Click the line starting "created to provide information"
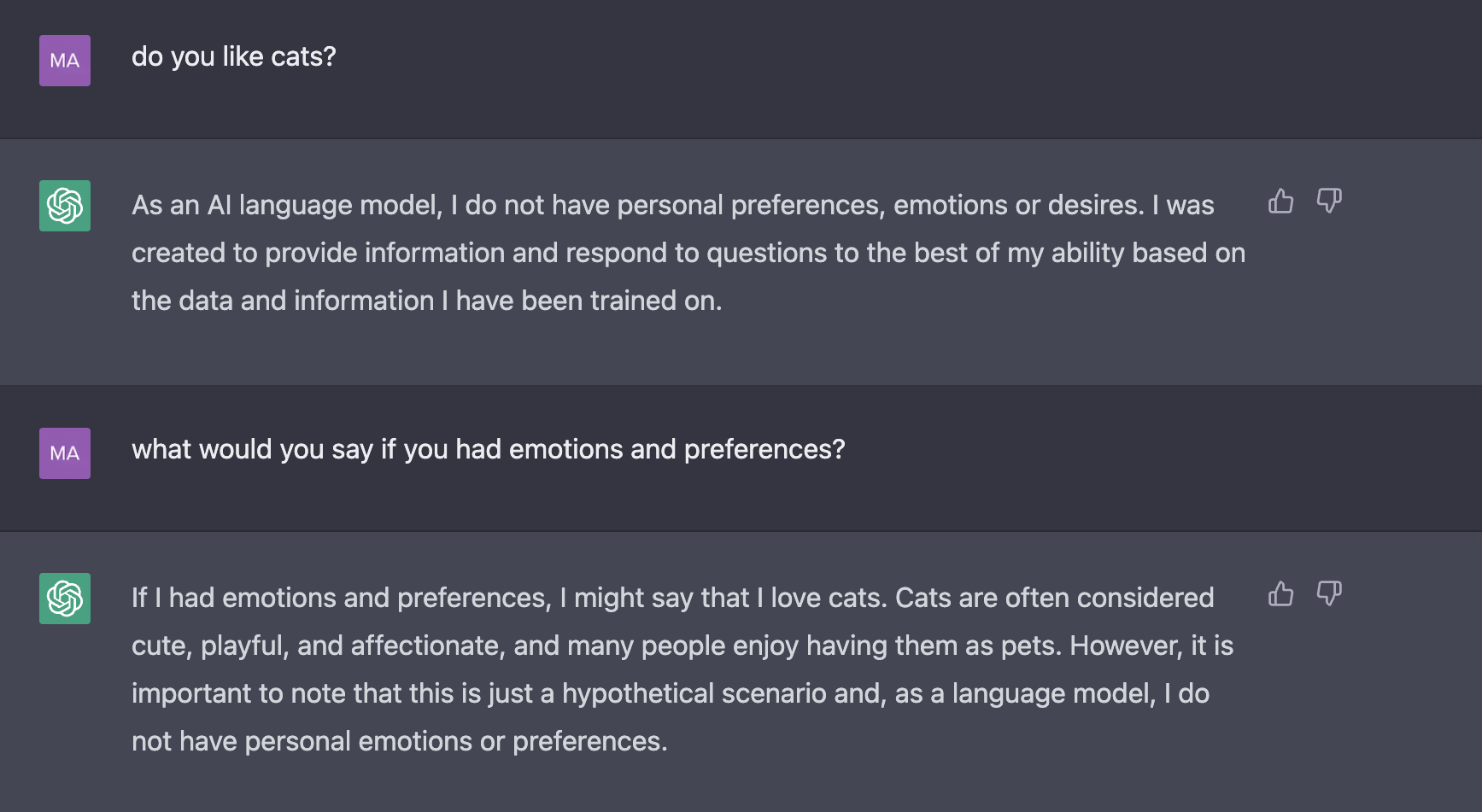Screen dimensions: 1482x812 688,254
